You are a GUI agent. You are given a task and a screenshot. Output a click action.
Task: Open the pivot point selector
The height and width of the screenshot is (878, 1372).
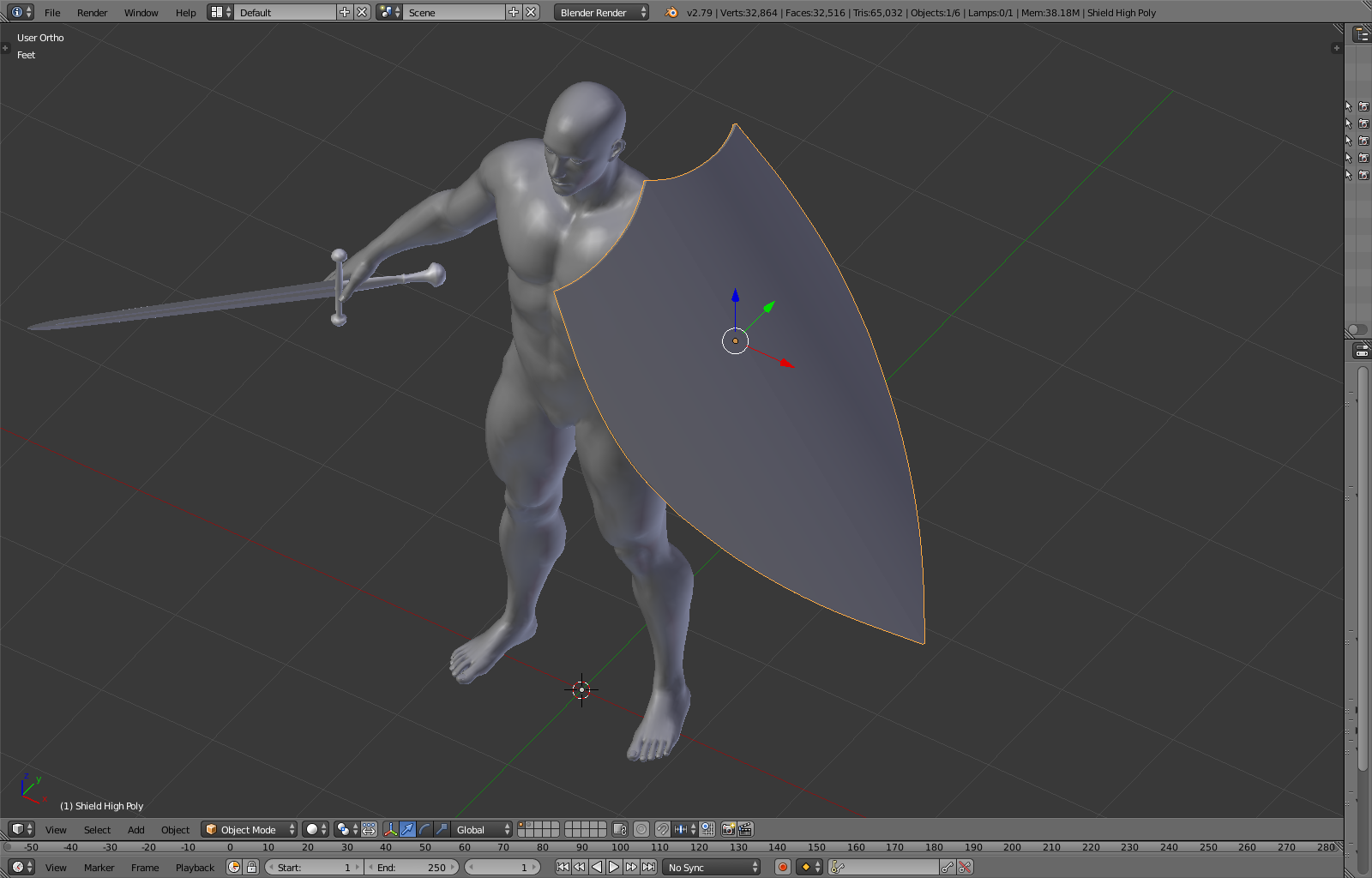click(x=346, y=829)
